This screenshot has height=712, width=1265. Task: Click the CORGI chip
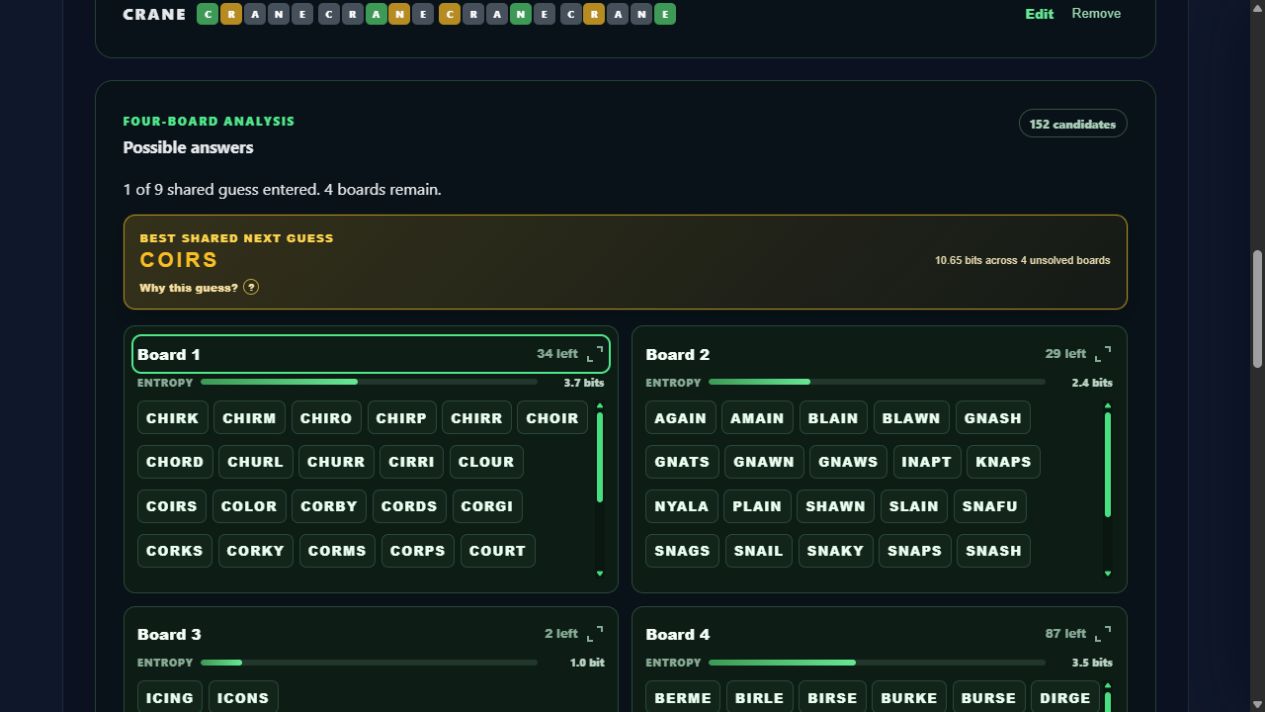click(487, 506)
